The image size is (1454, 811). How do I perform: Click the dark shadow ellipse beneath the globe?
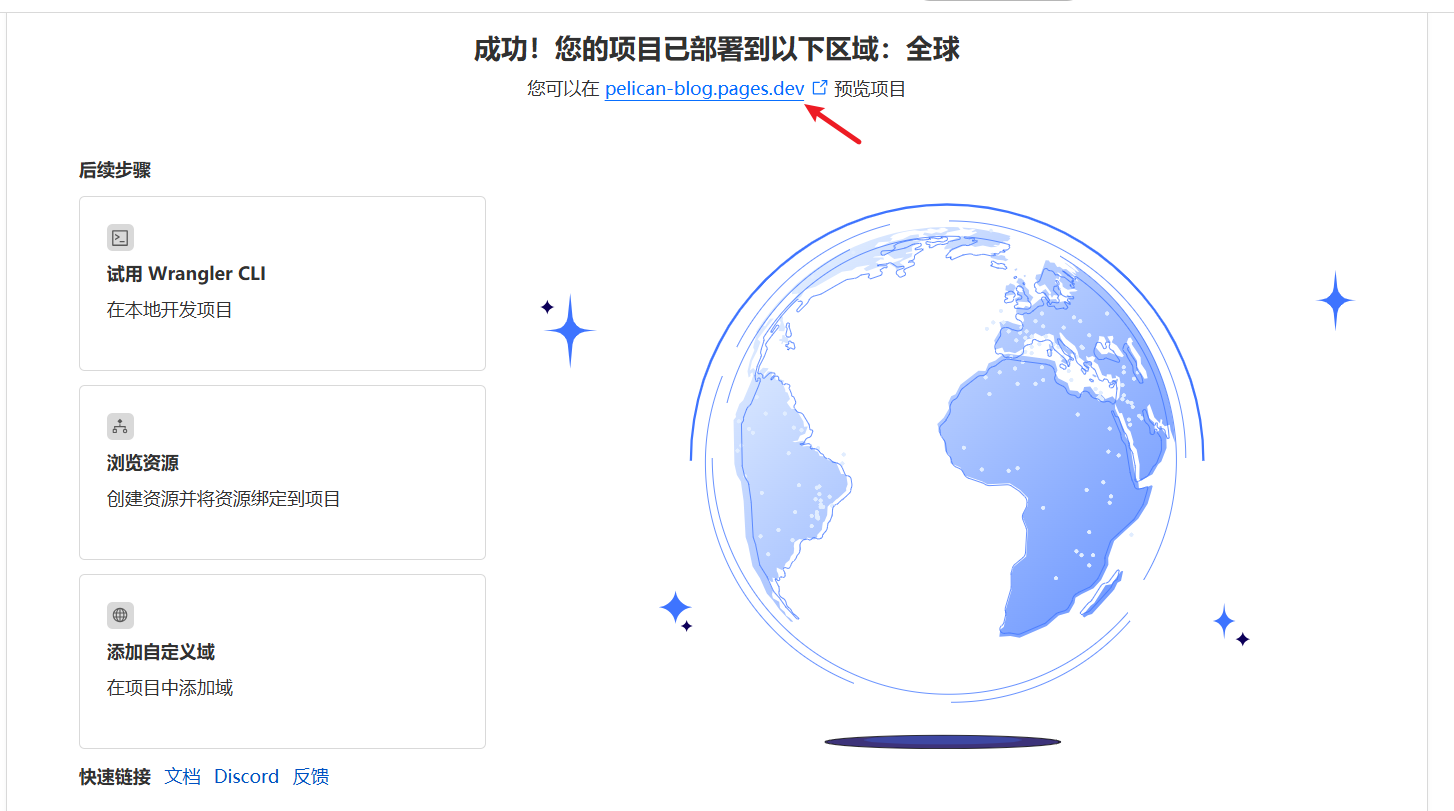pyautogui.click(x=942, y=742)
